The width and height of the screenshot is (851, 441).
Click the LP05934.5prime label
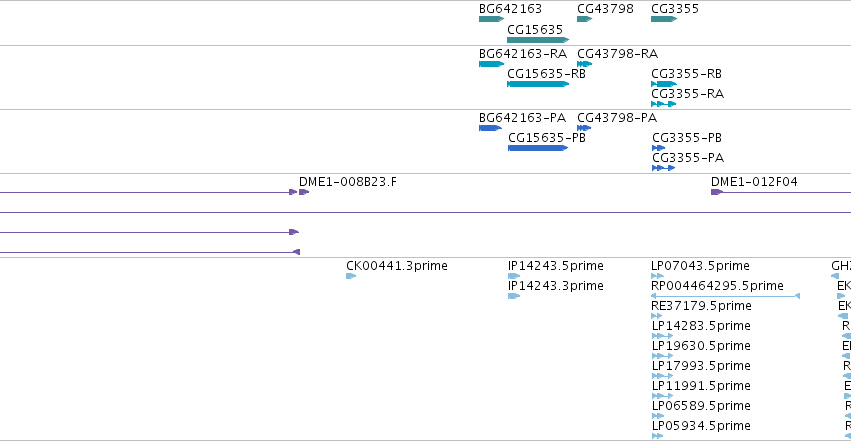pyautogui.click(x=701, y=426)
